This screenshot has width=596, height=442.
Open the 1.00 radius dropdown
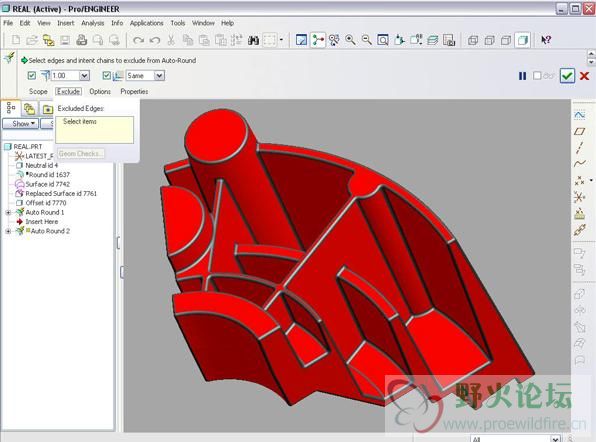pyautogui.click(x=84, y=76)
